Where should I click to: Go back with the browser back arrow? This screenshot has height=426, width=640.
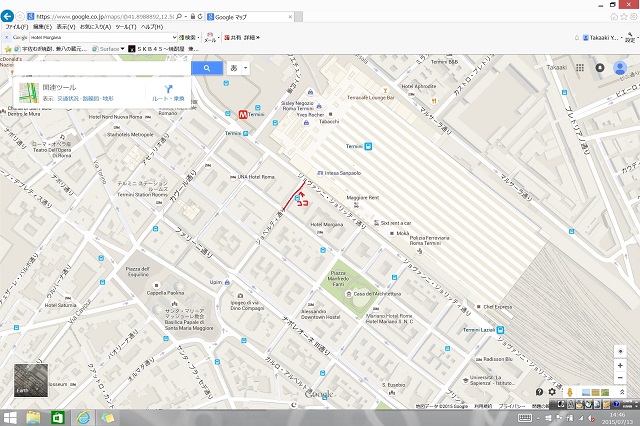coord(7,16)
